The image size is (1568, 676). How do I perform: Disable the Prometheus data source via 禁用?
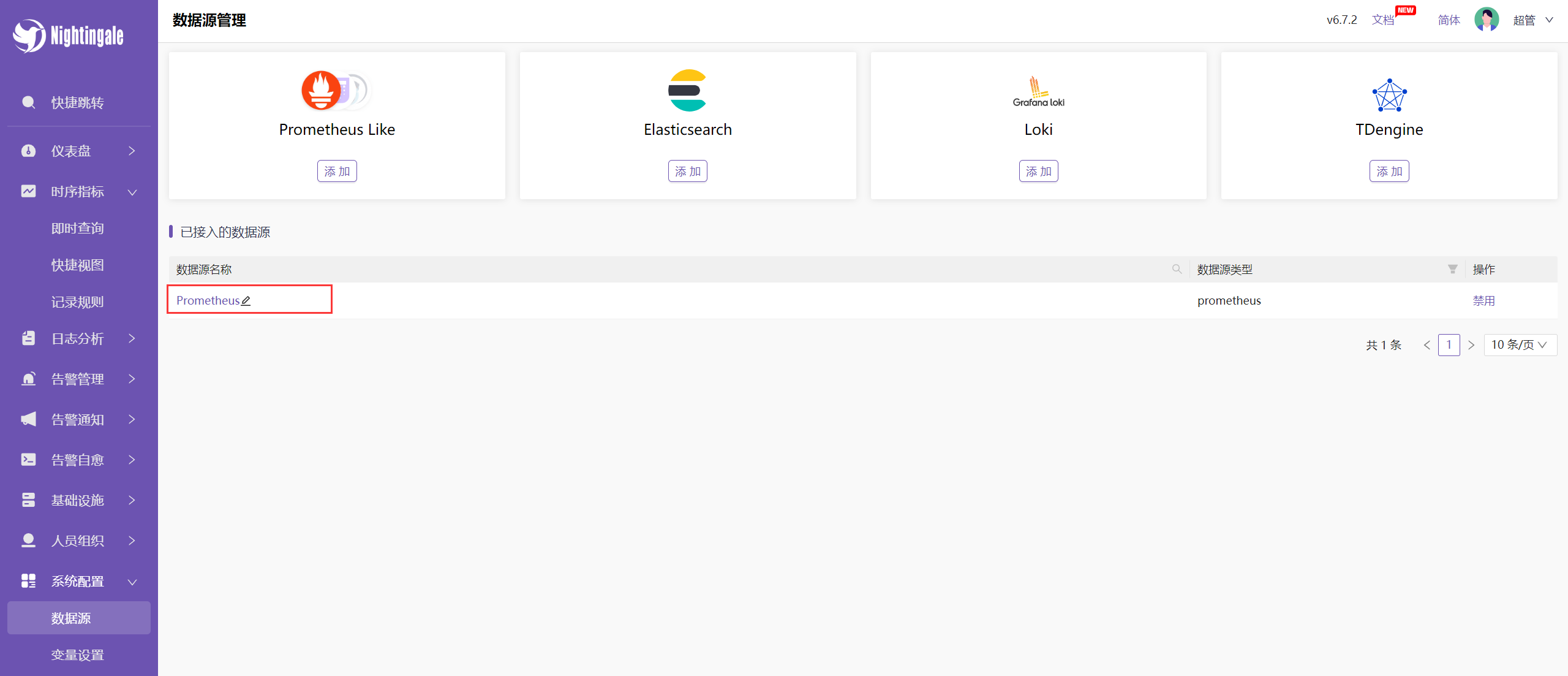click(x=1483, y=301)
